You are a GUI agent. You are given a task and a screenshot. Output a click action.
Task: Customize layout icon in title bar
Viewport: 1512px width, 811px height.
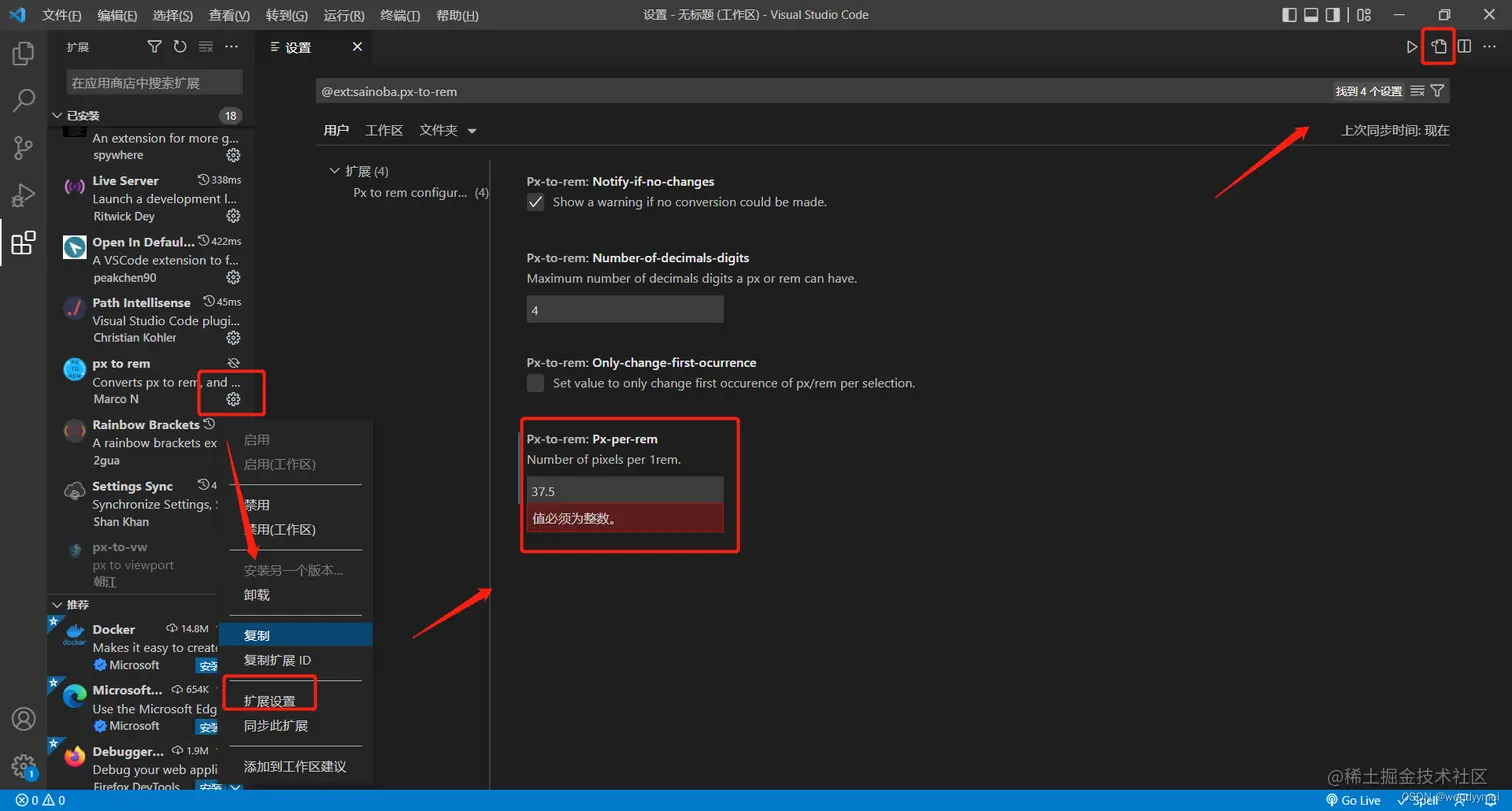click(1365, 15)
